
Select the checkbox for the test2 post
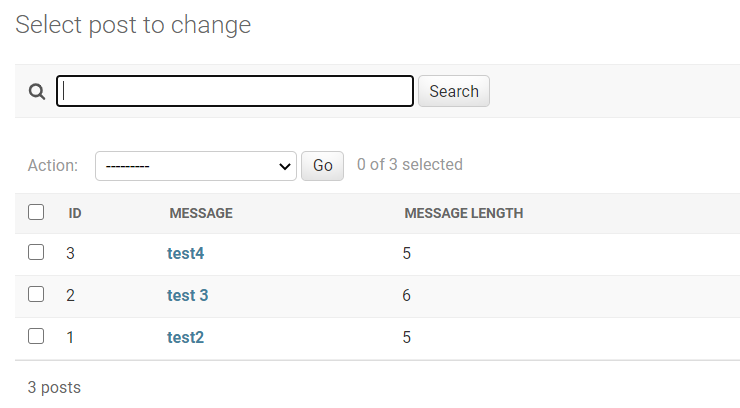point(36,337)
